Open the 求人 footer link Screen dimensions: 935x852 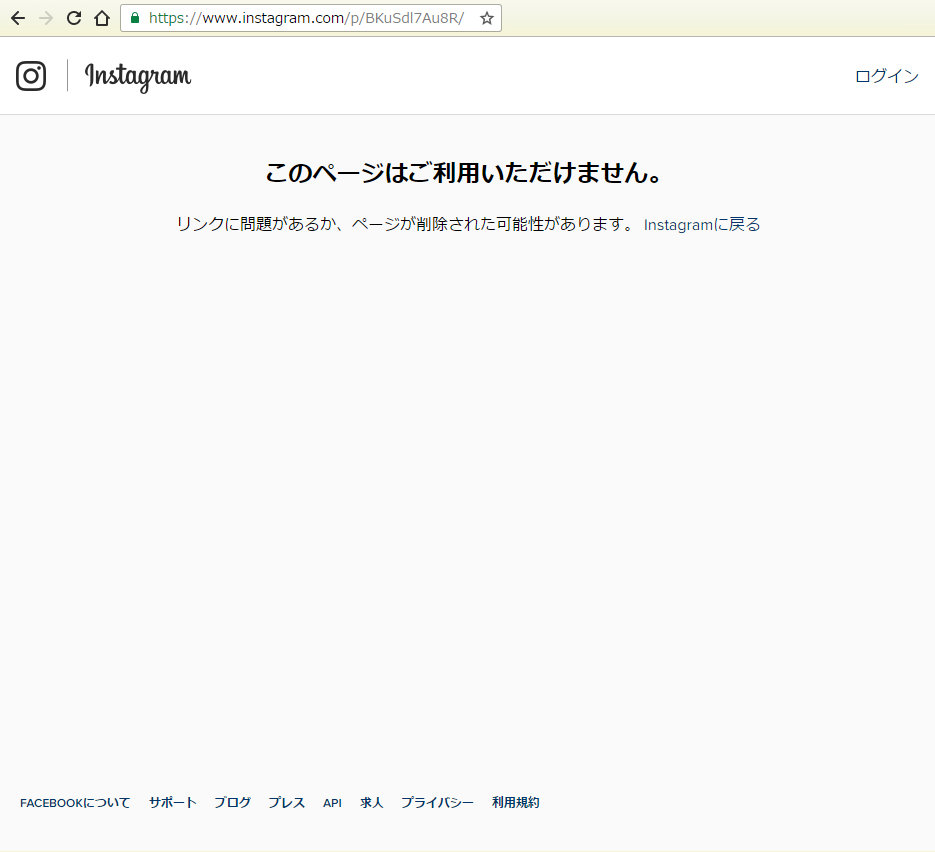coord(371,803)
